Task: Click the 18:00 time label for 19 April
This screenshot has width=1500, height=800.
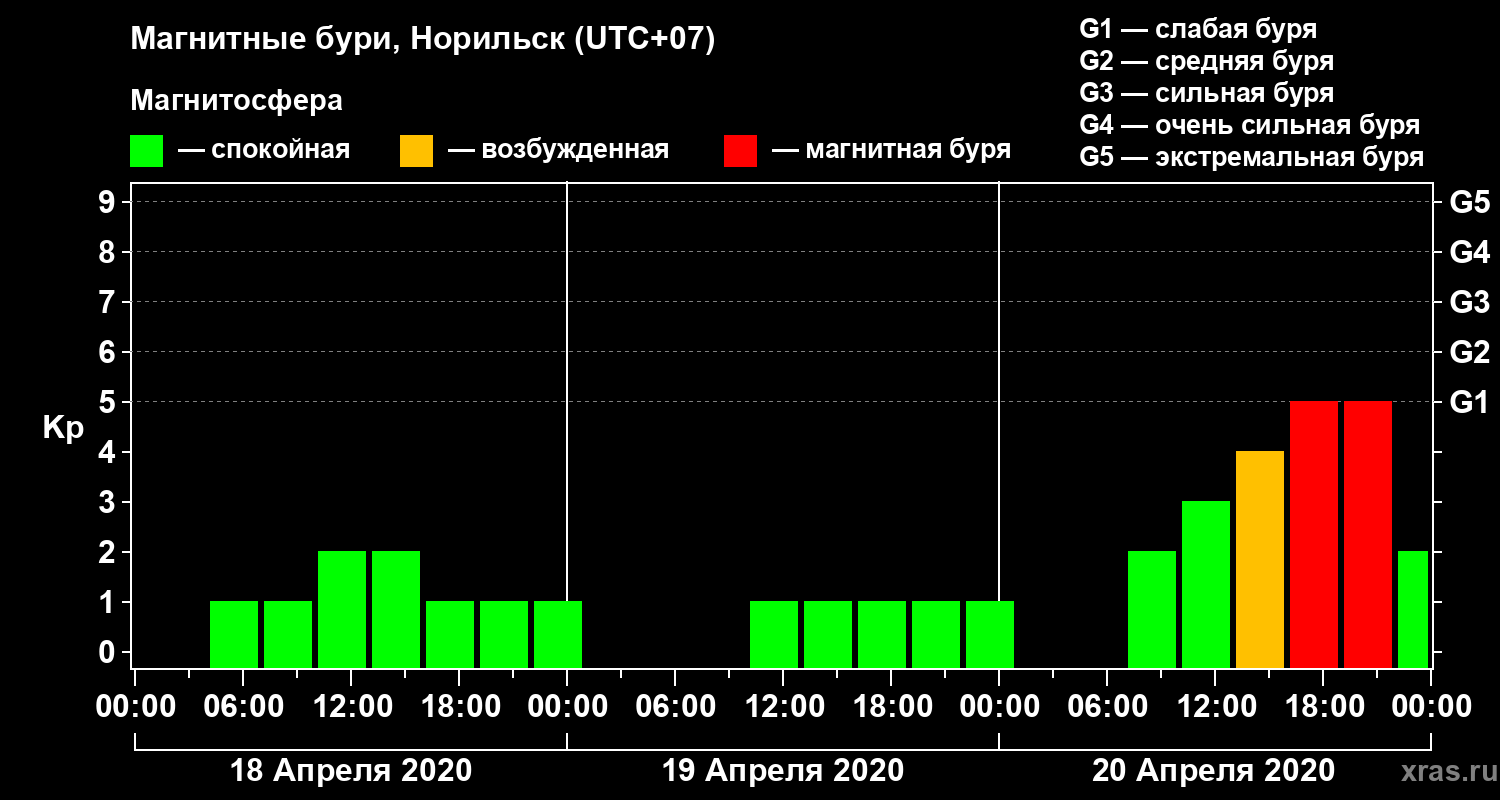Action: [891, 706]
